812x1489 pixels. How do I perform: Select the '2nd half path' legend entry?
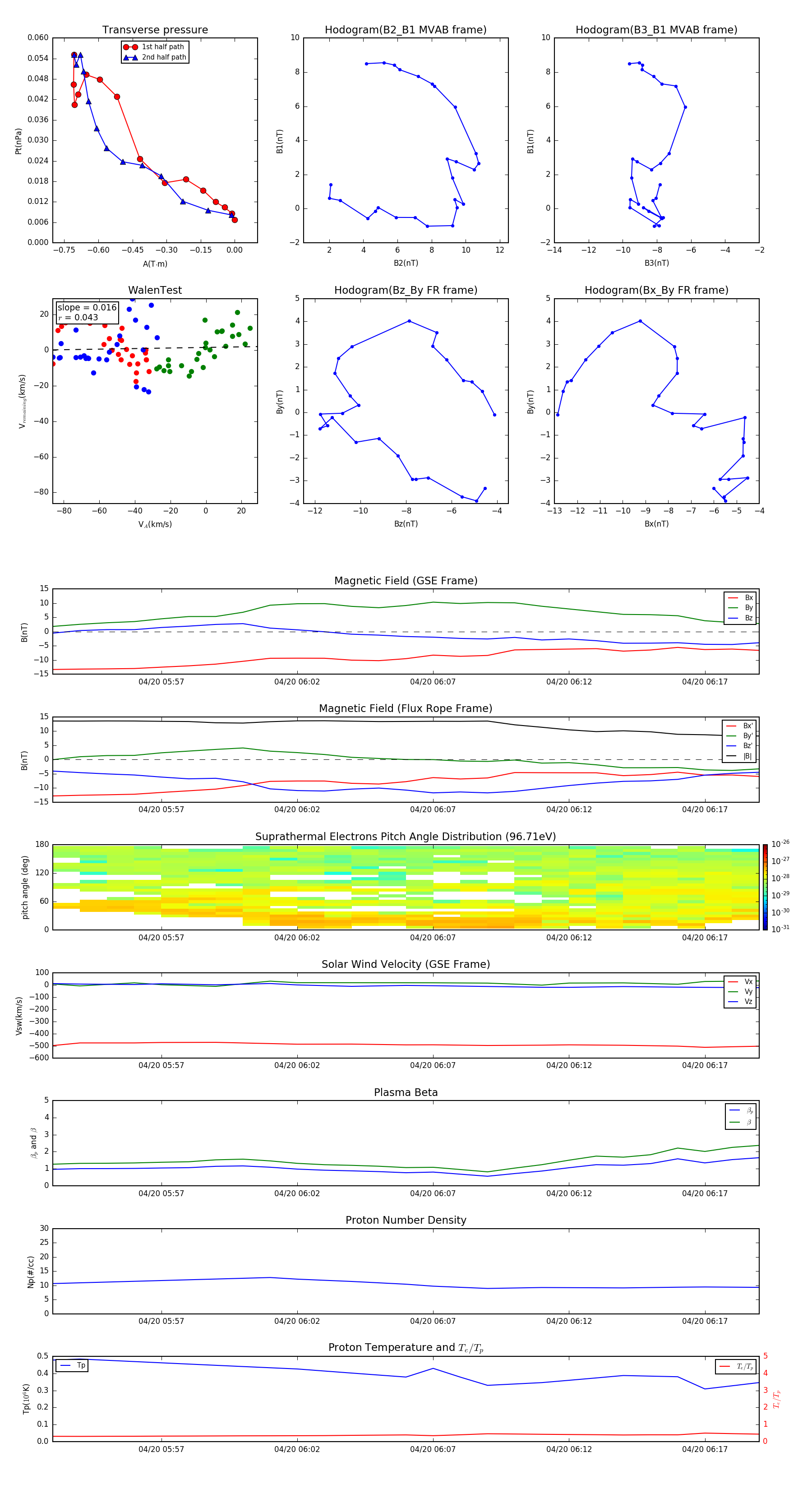(155, 57)
